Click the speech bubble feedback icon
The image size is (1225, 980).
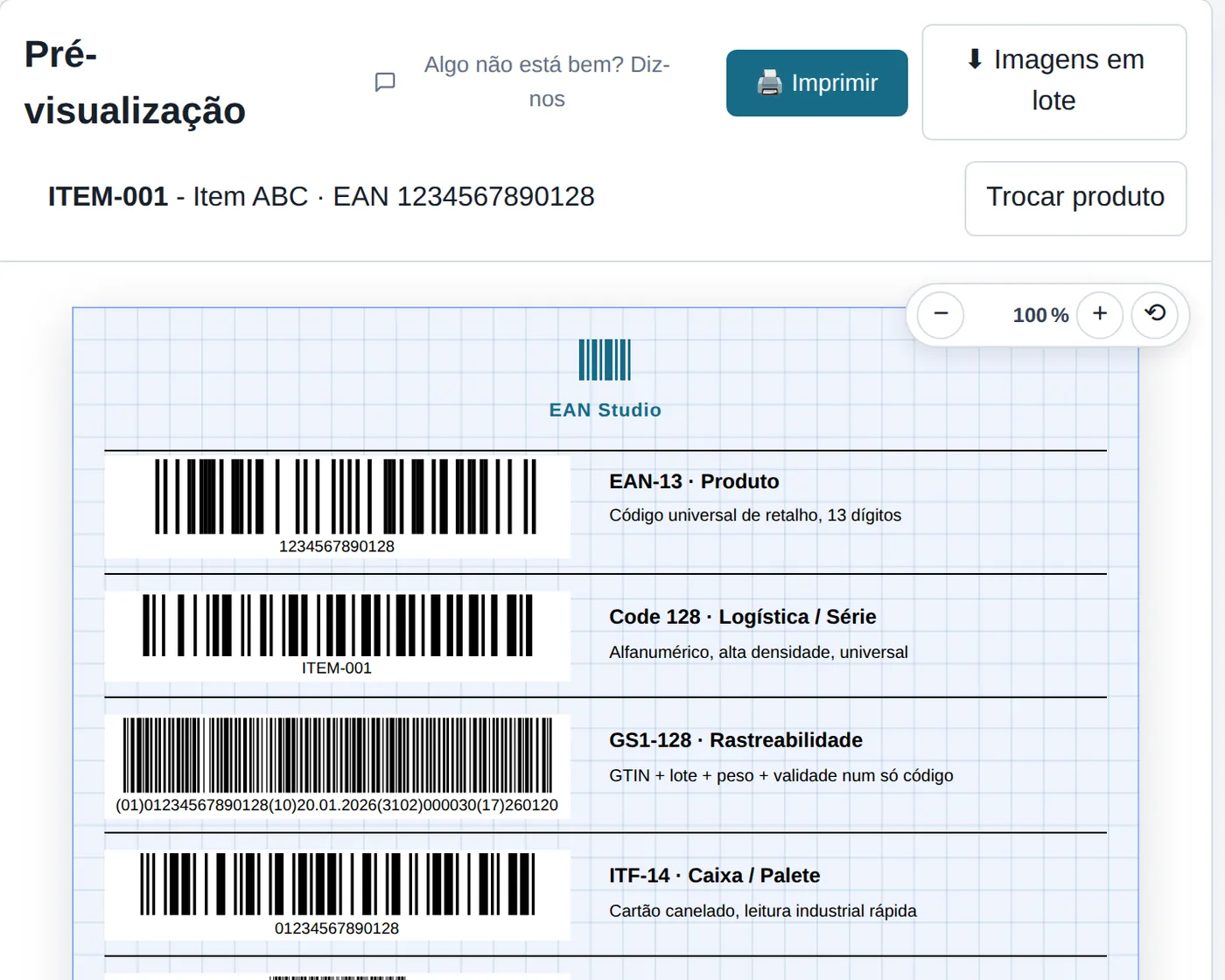tap(385, 82)
